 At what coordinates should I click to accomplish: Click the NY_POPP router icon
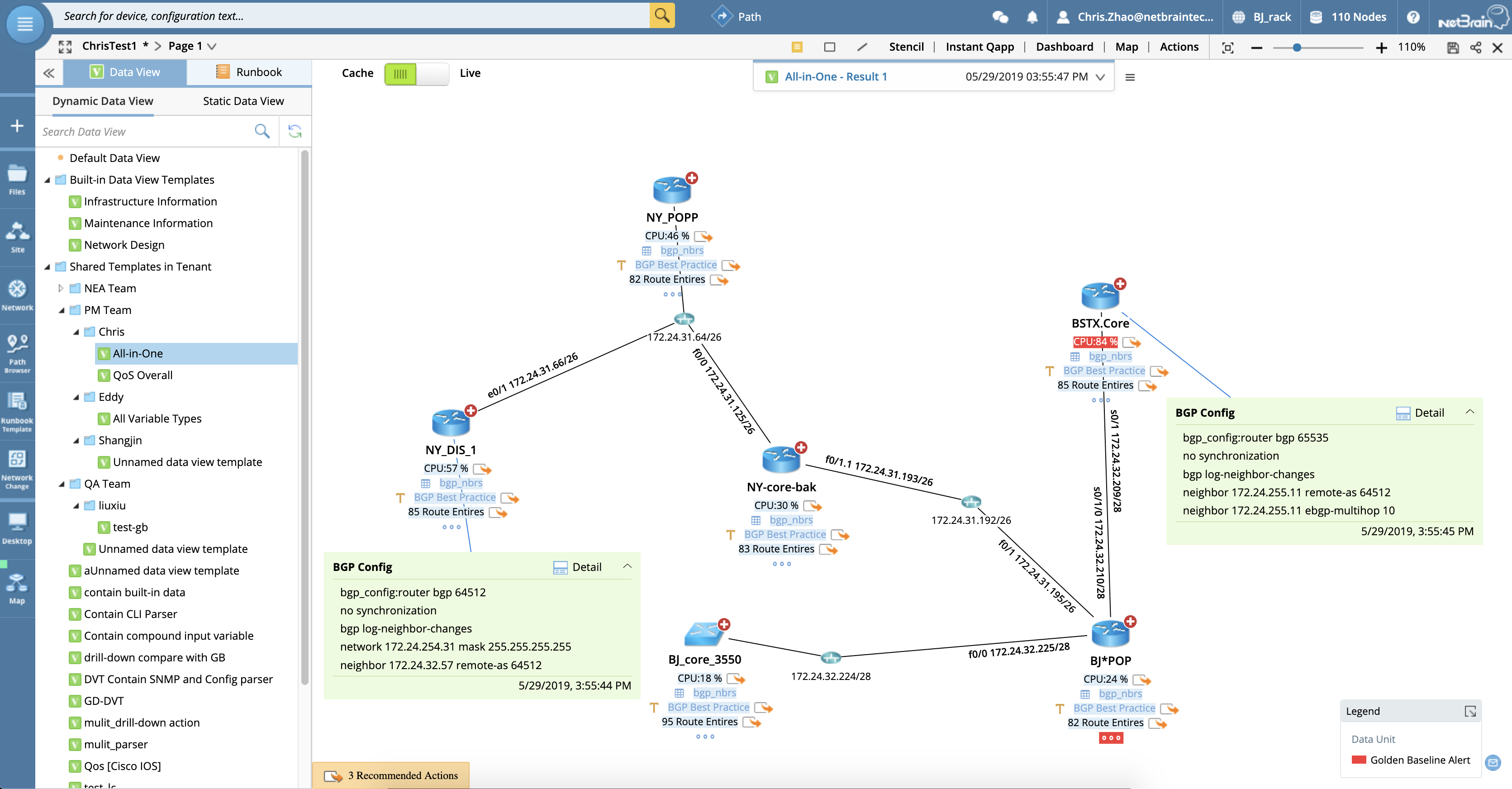[x=672, y=190]
